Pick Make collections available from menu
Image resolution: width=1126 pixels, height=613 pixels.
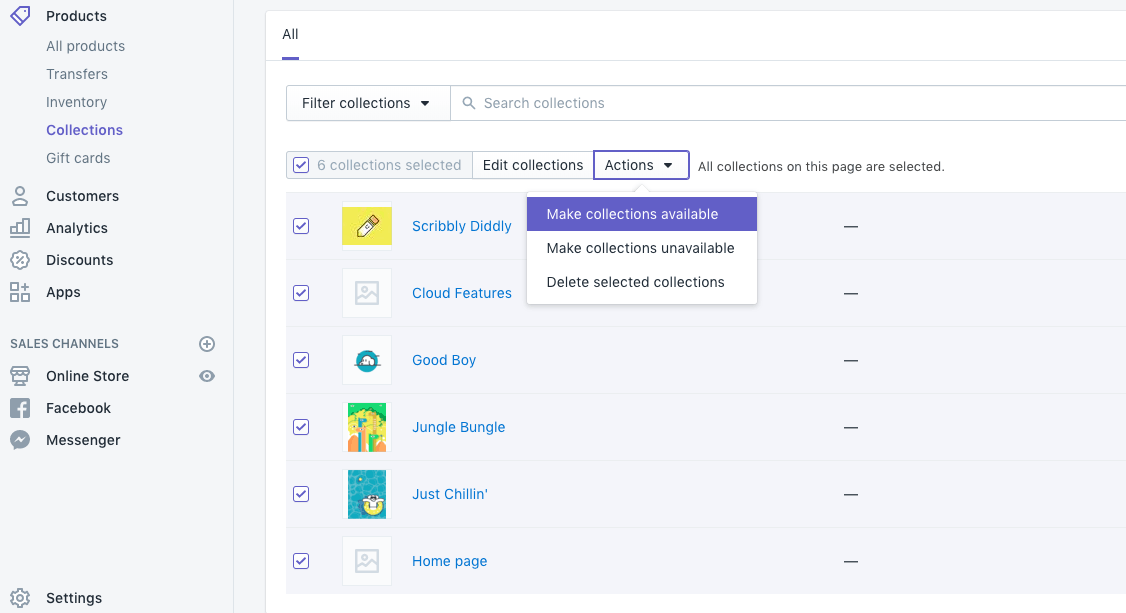632,214
